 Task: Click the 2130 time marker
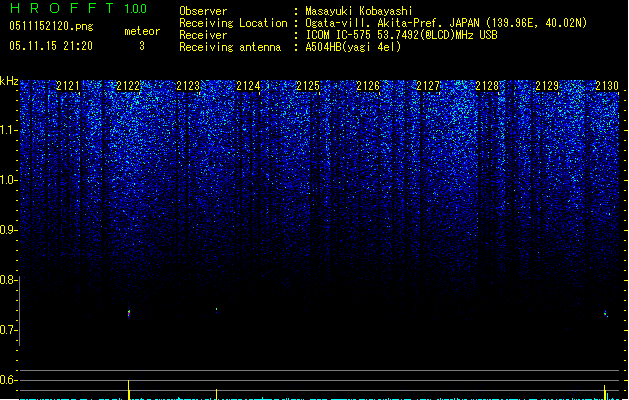(x=607, y=86)
